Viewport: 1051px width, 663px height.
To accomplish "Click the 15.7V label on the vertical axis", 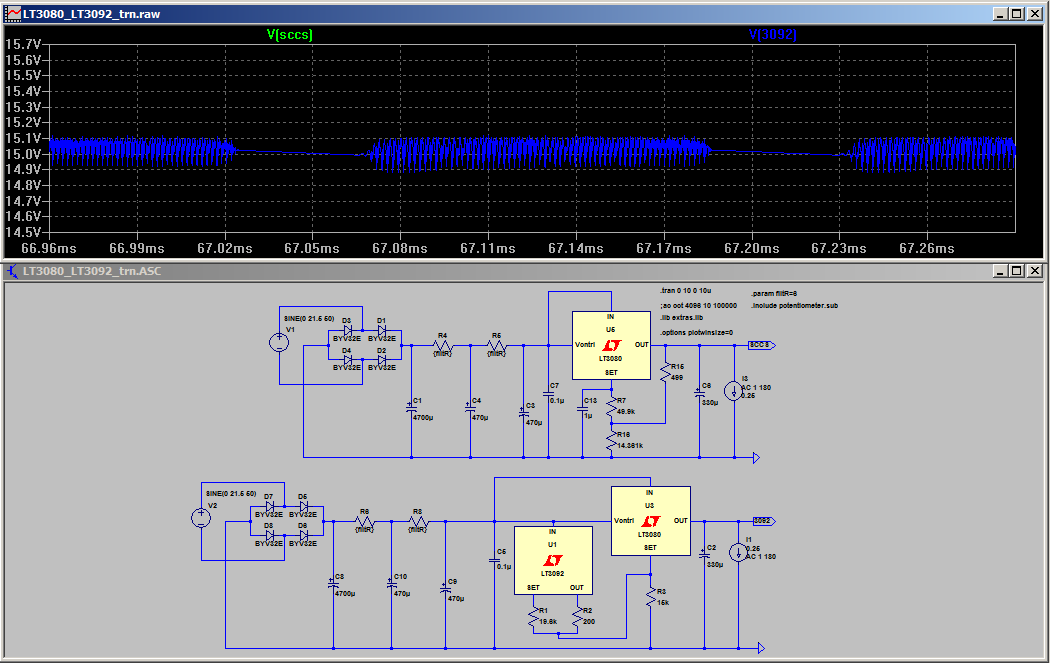I will (x=23, y=44).
